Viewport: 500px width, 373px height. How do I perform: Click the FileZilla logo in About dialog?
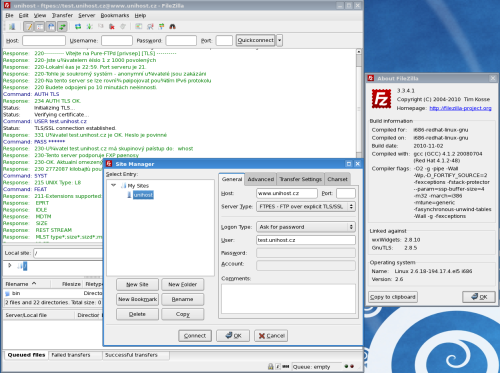click(x=381, y=99)
